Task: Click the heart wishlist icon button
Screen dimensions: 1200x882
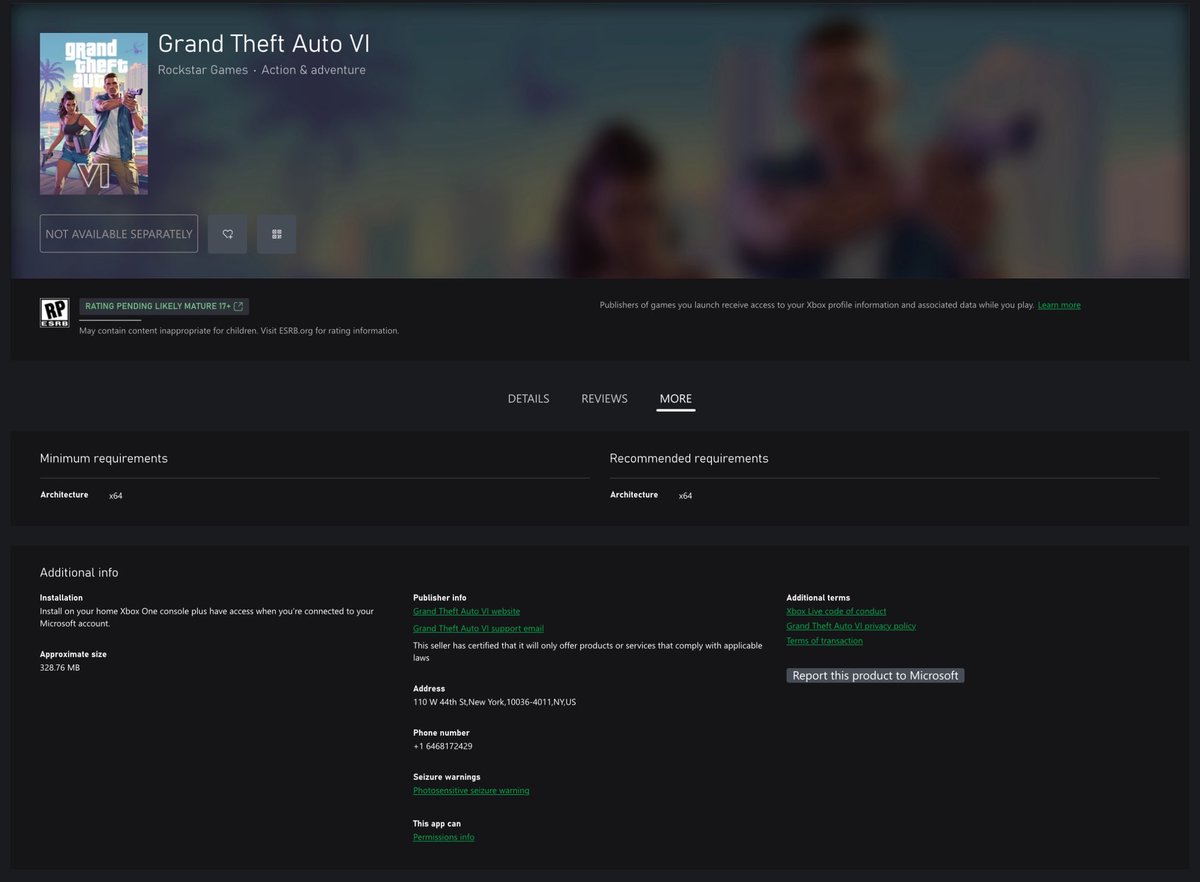Action: (227, 234)
